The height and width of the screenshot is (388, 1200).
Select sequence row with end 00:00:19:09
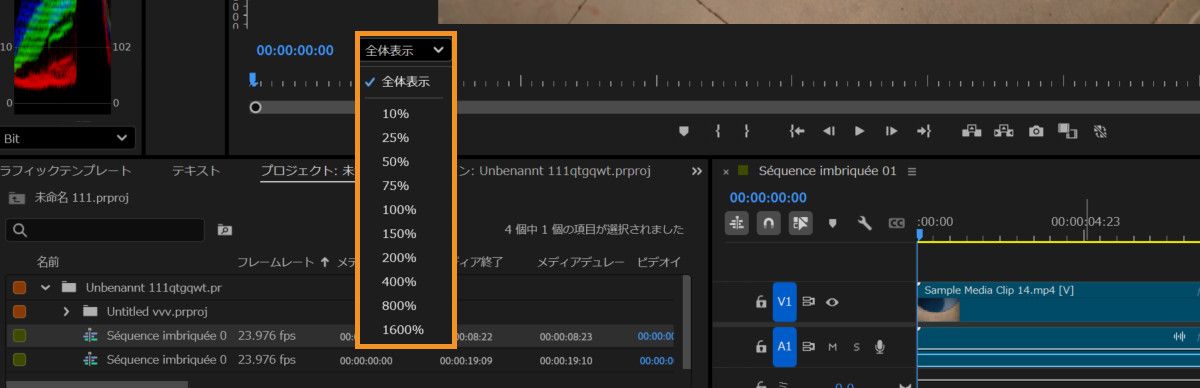[340, 360]
